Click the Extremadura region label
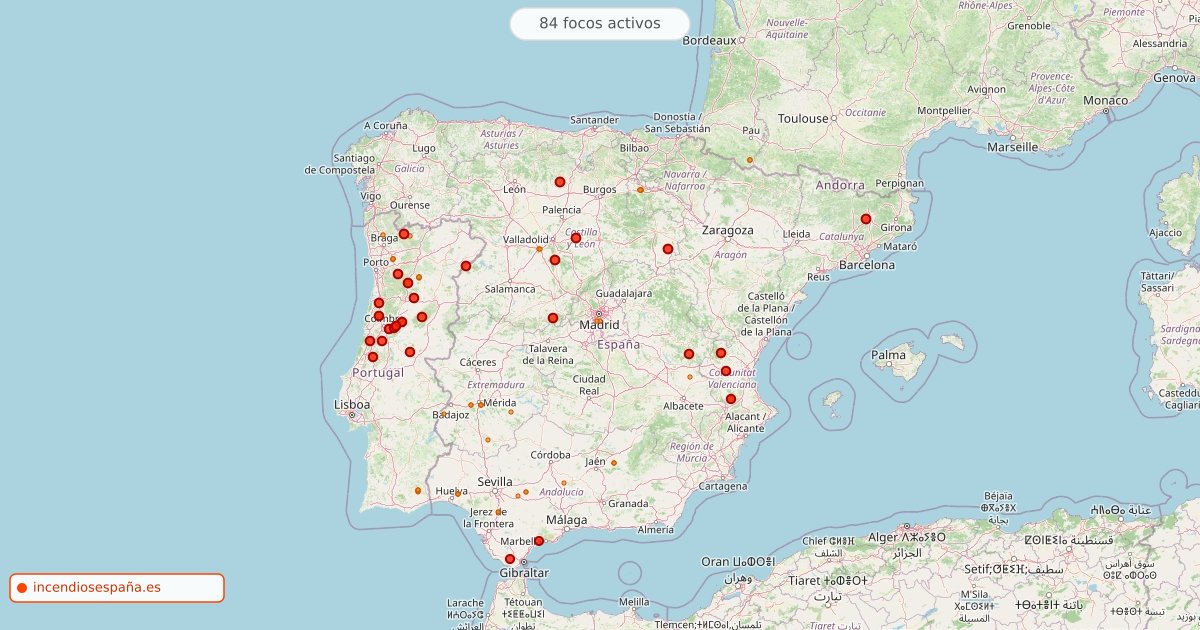Image resolution: width=1200 pixels, height=630 pixels. (x=496, y=384)
